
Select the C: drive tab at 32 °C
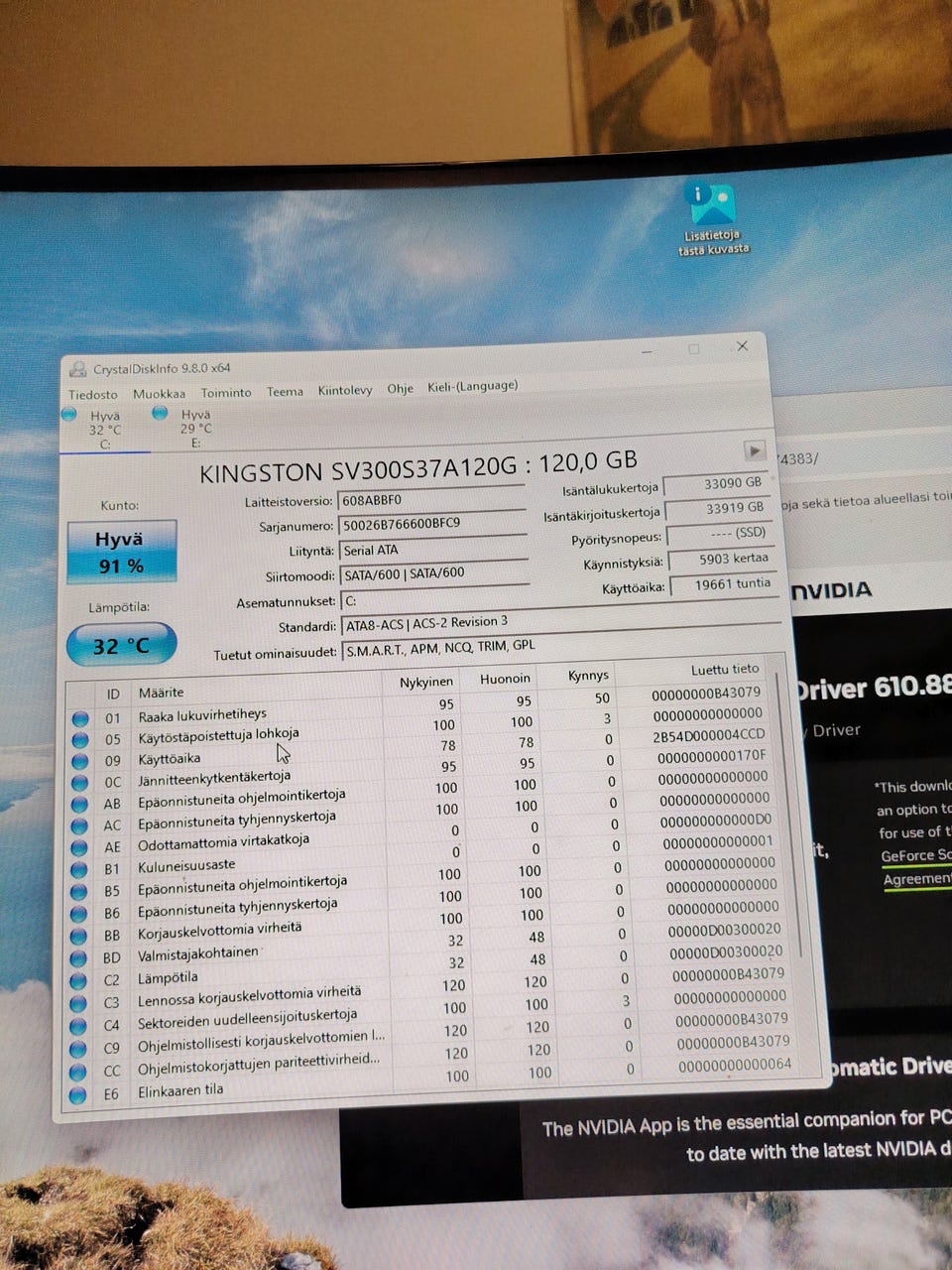(104, 431)
